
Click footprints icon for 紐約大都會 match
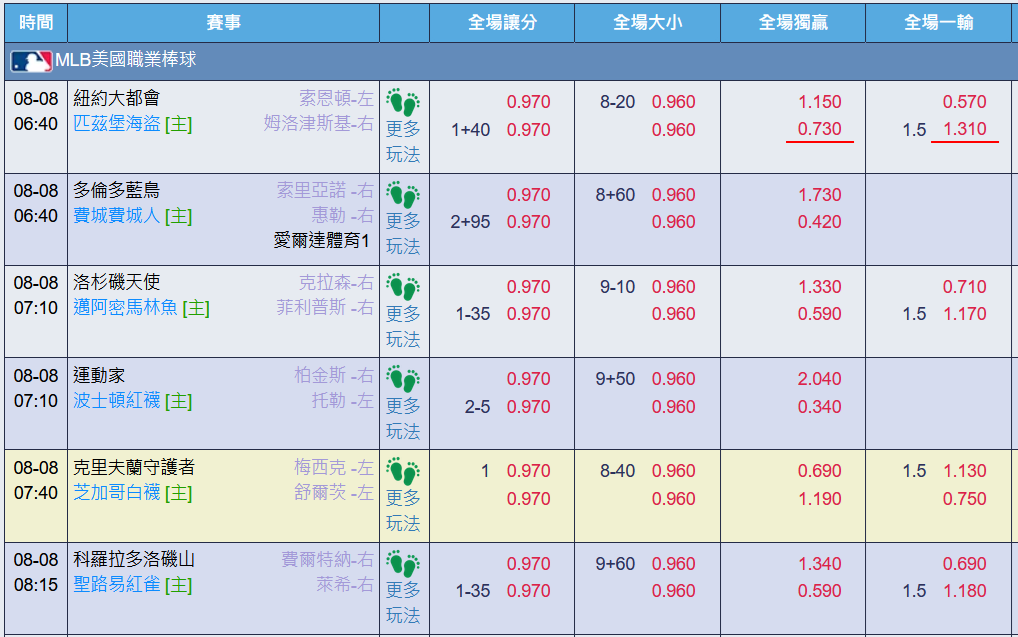point(403,102)
